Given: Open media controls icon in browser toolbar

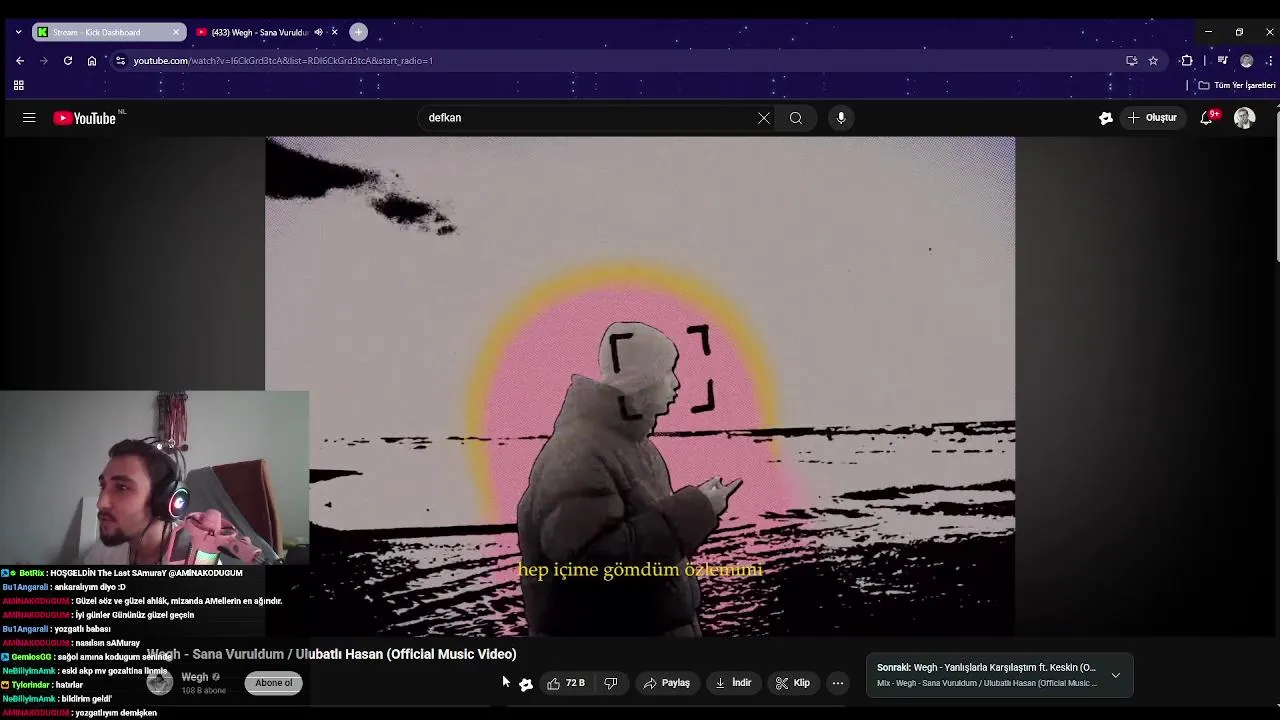Looking at the screenshot, I should [x=1222, y=61].
